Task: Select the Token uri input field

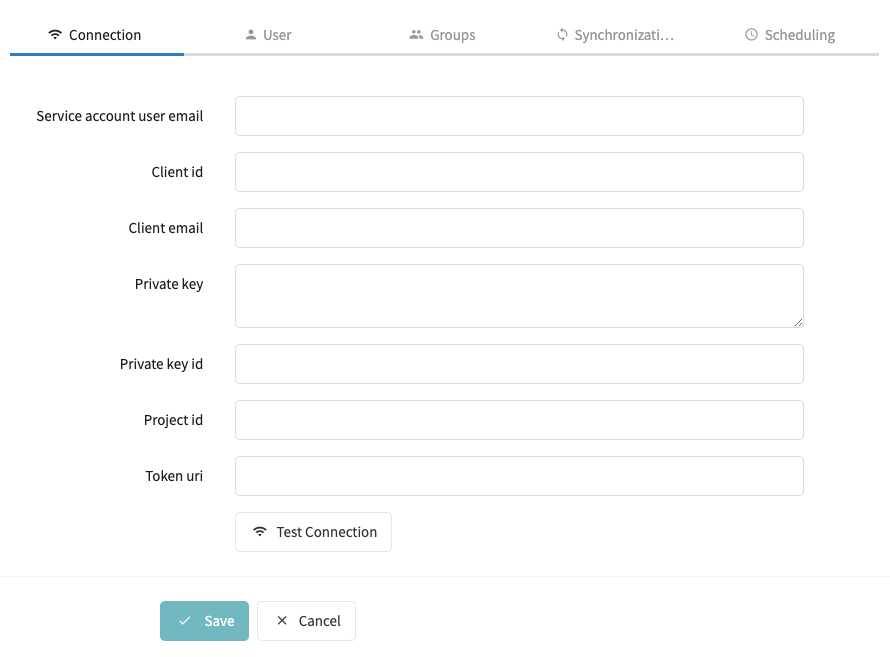Action: click(519, 476)
